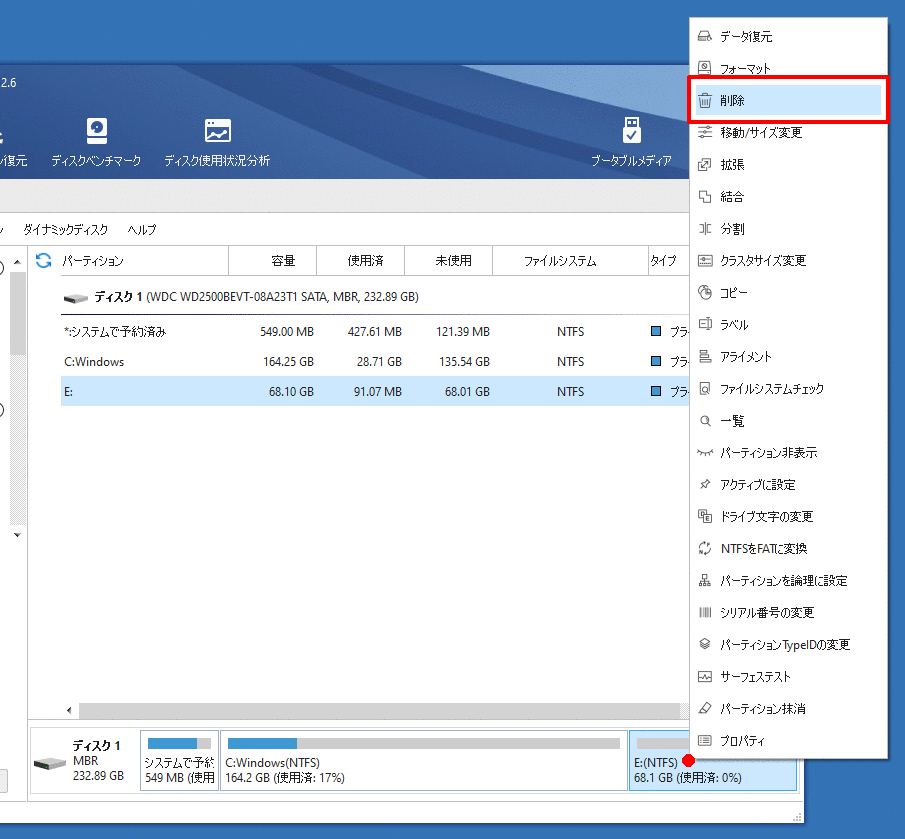Click the 移動/サイズ変更 menu icon
905x839 pixels.
pos(705,133)
